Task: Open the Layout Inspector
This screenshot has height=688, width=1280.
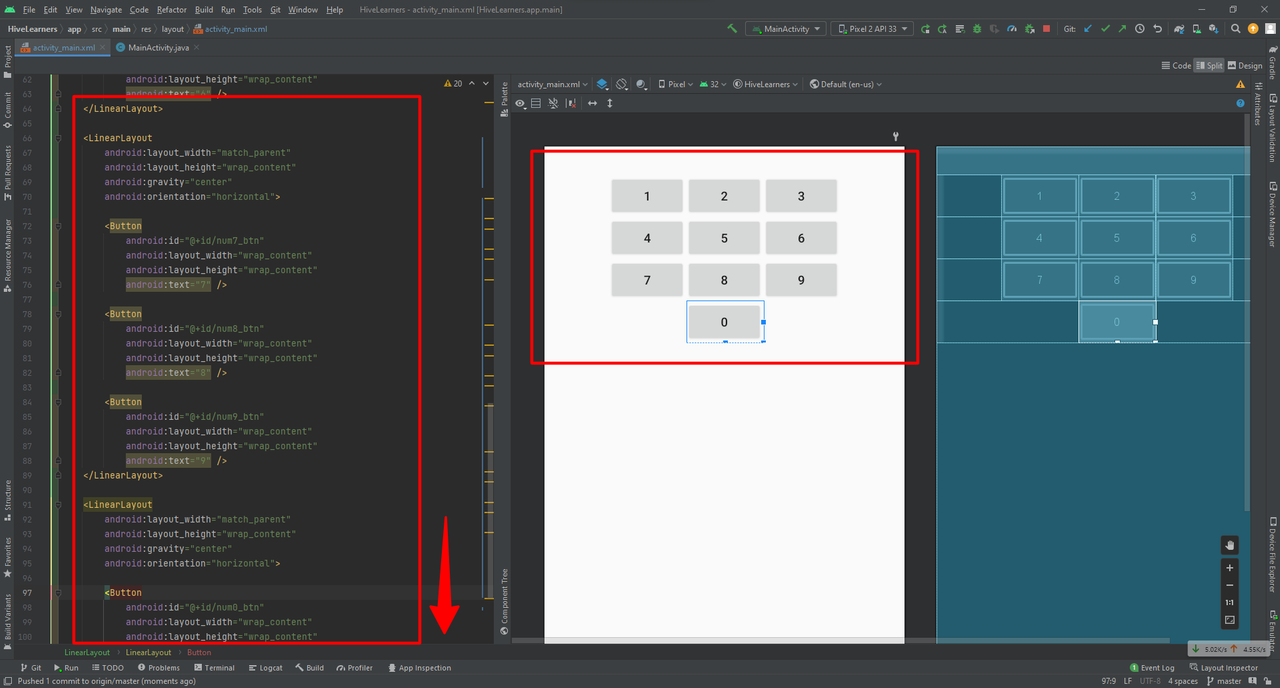Action: tap(1223, 667)
